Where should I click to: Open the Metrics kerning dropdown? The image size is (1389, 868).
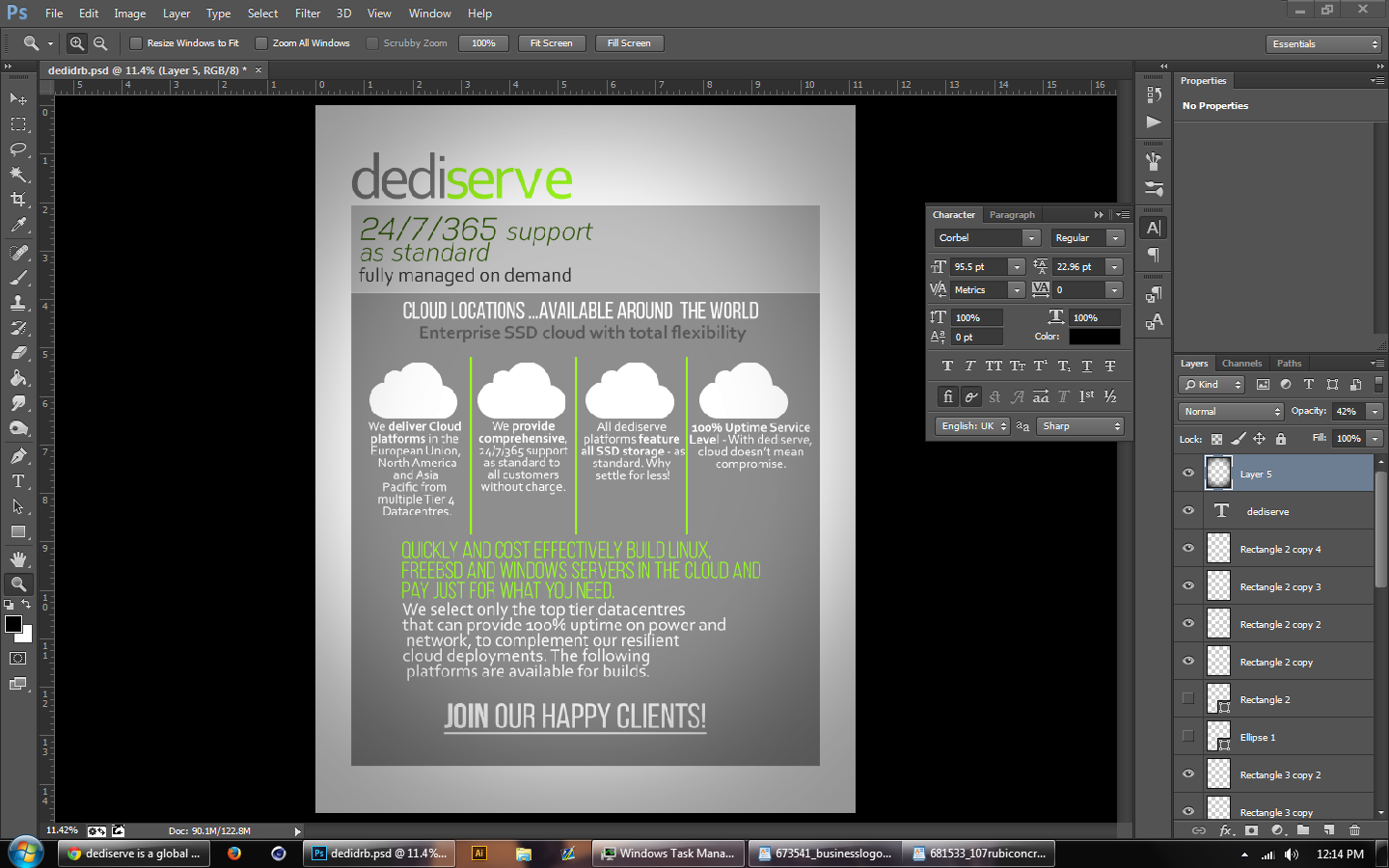pyautogui.click(x=1016, y=290)
